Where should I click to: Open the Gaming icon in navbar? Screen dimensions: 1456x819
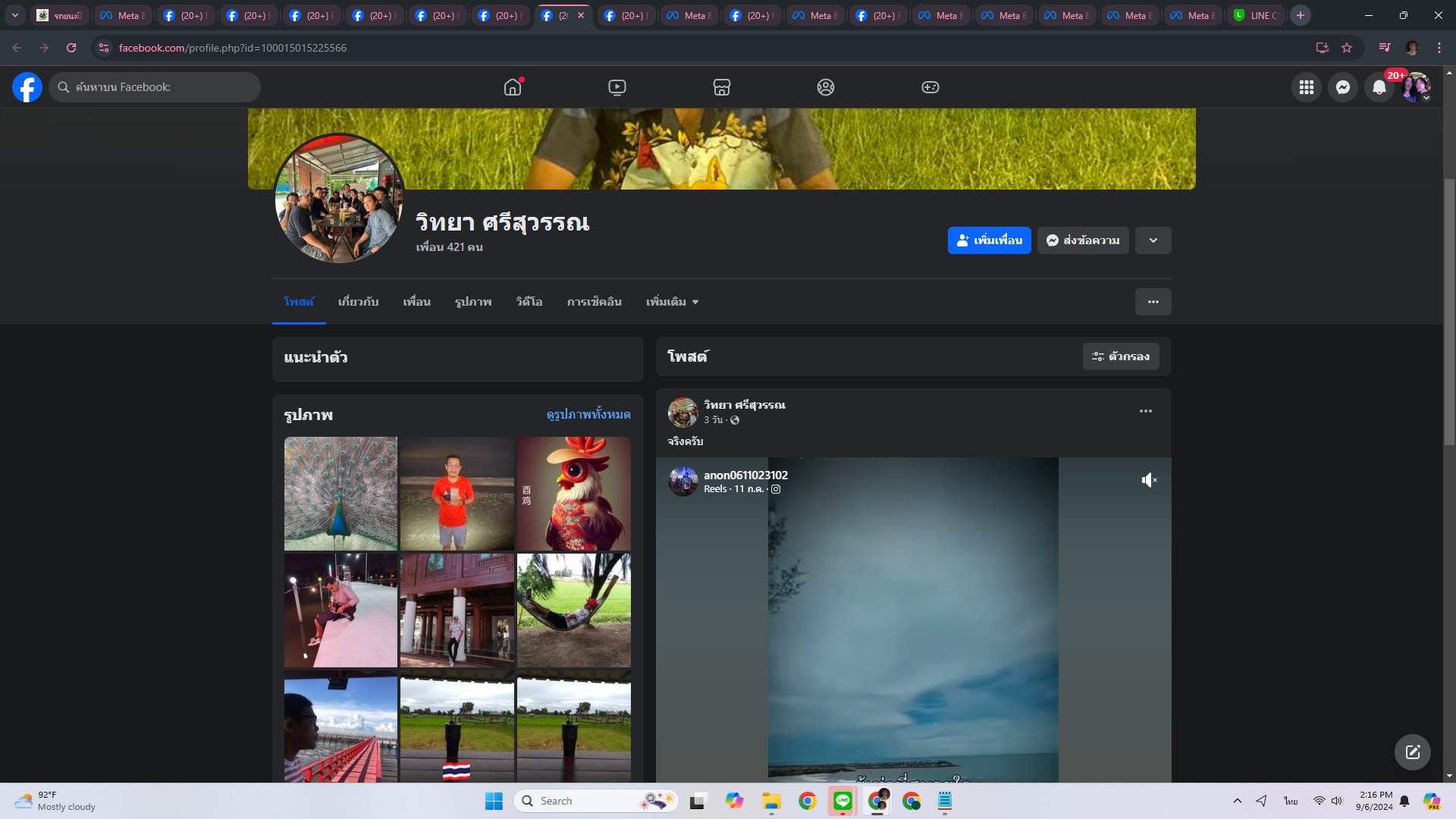coord(930,87)
